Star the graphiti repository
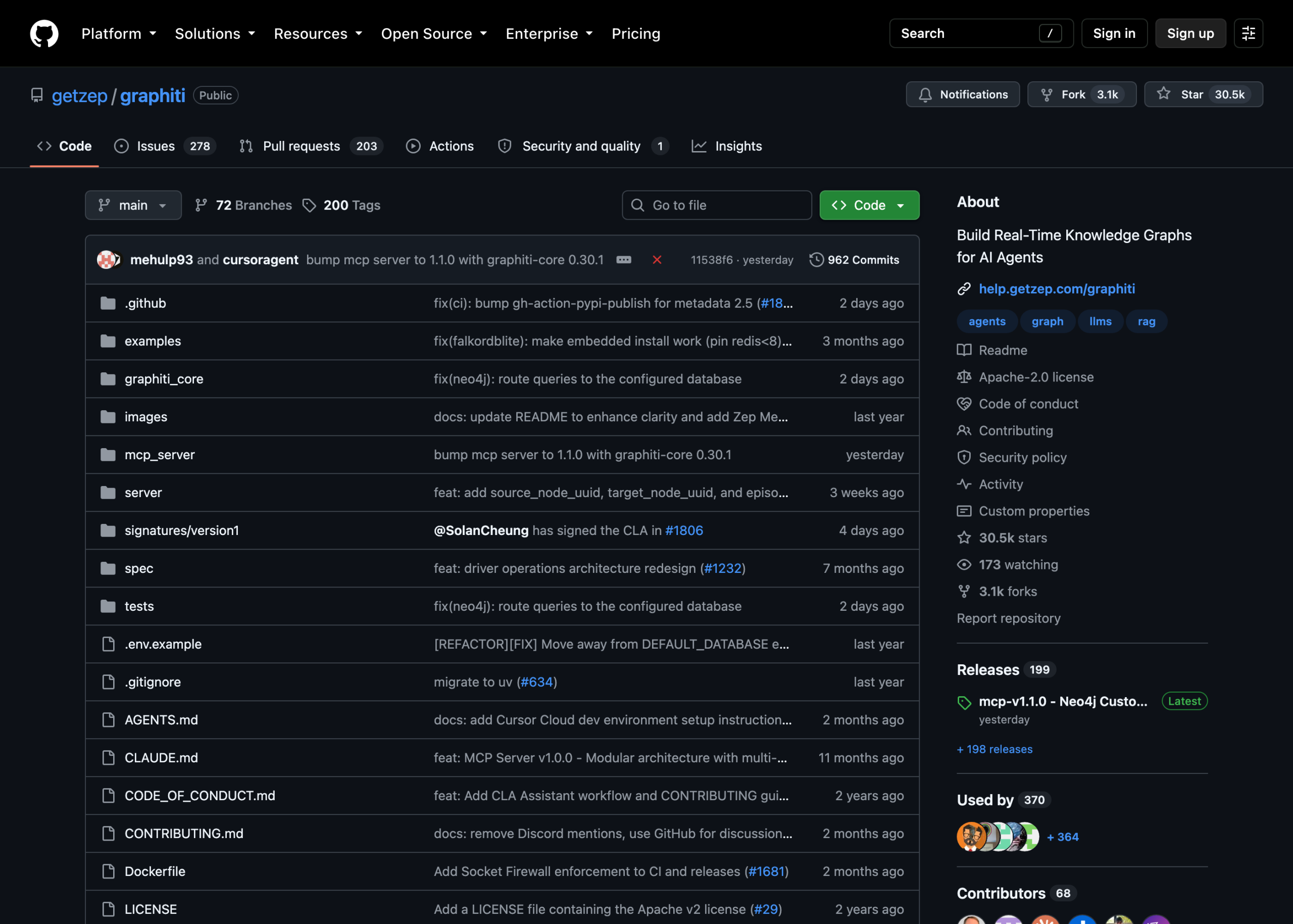Image resolution: width=1293 pixels, height=924 pixels. click(1203, 94)
